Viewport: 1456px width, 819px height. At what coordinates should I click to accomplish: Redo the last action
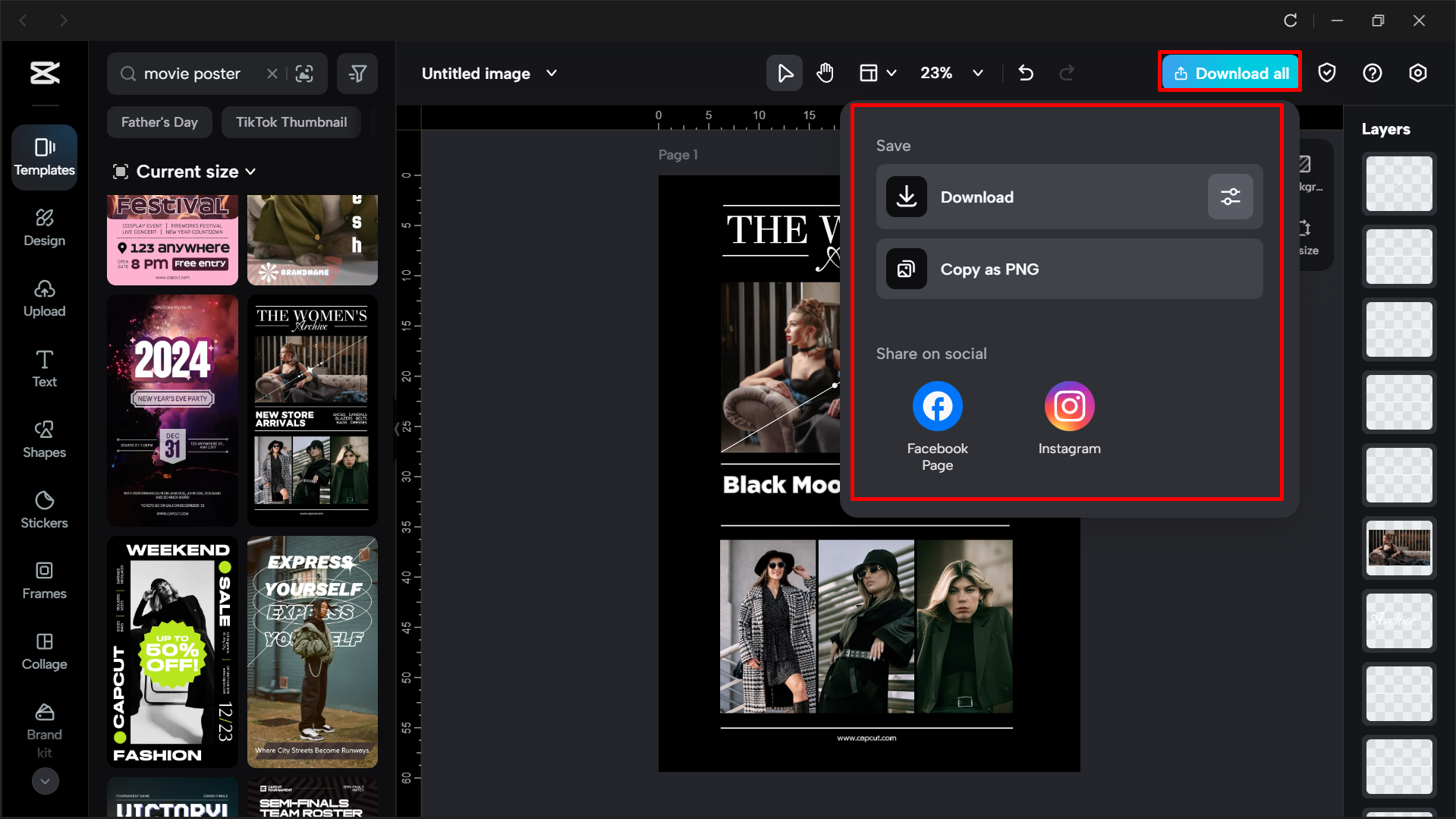(1067, 74)
